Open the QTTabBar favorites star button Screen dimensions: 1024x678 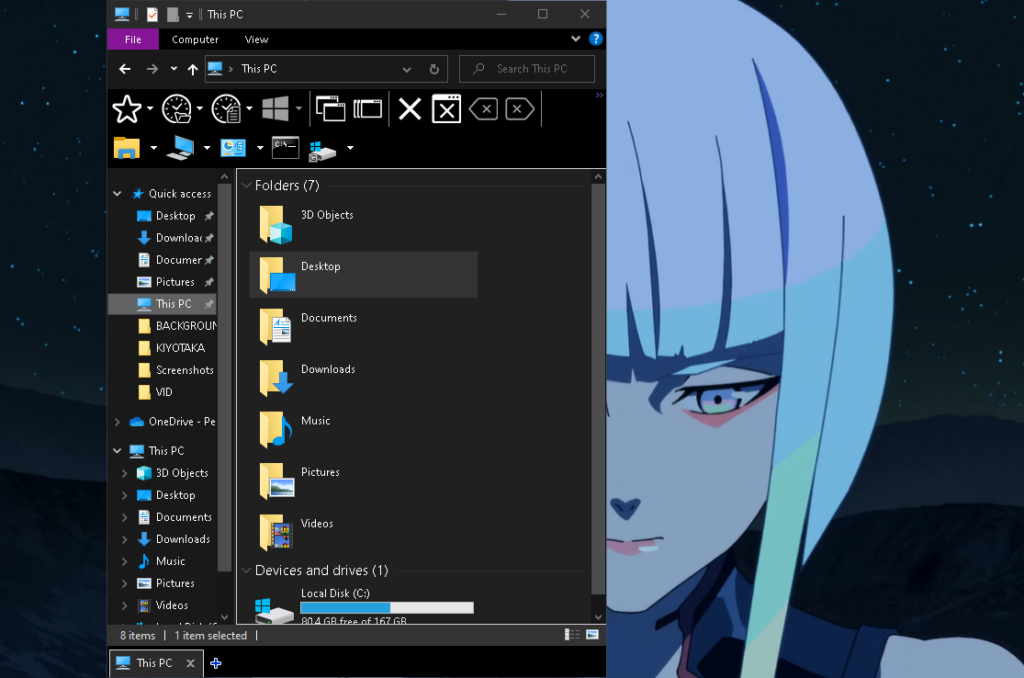pyautogui.click(x=127, y=109)
